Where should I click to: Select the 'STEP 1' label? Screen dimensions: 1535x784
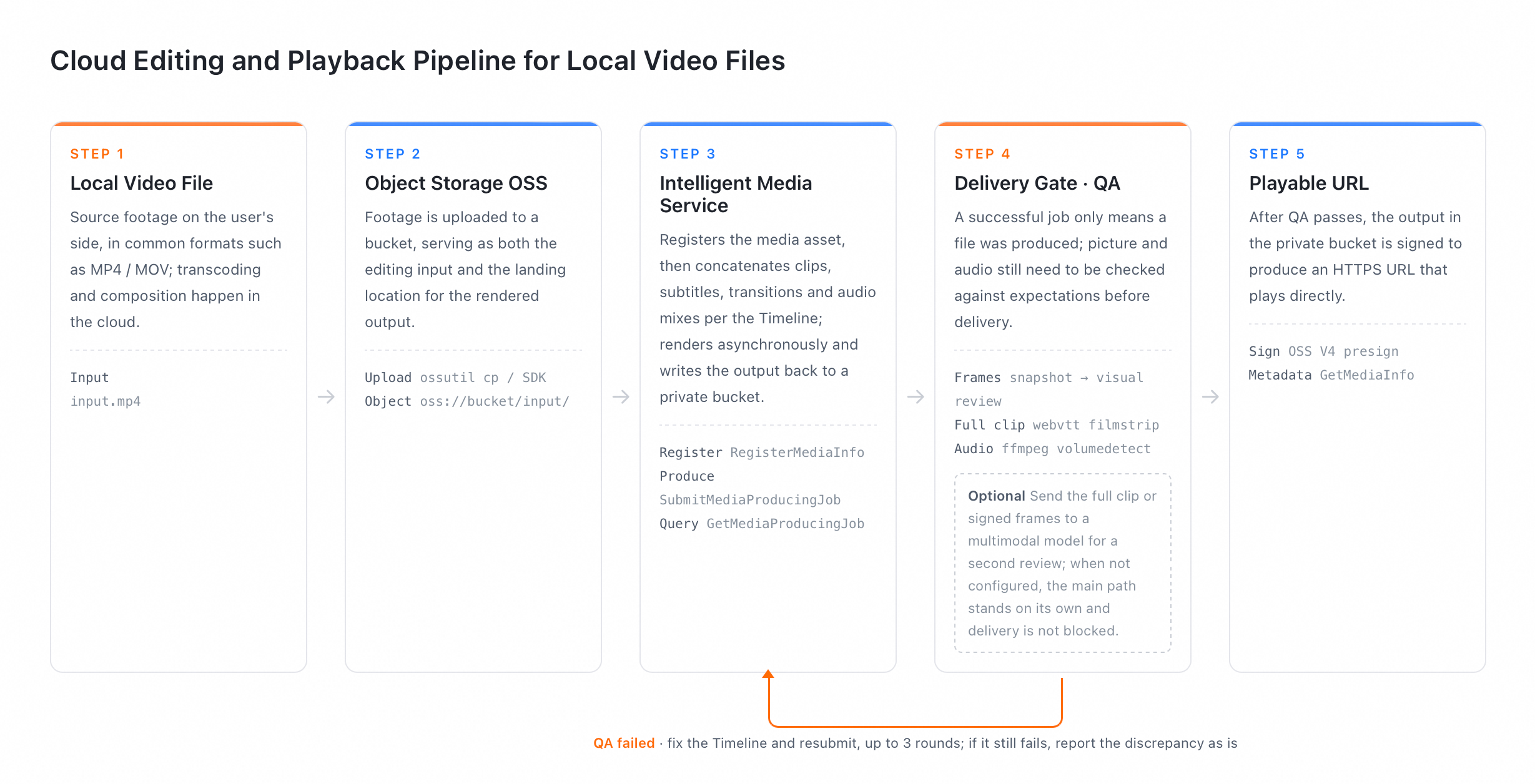coord(97,154)
